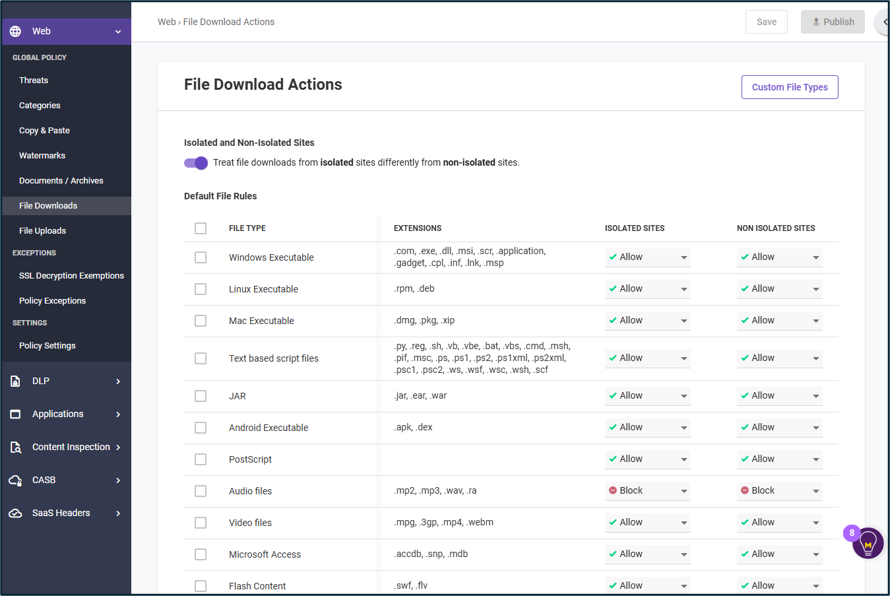Click the DLP document lock icon
Image resolution: width=890 pixels, height=596 pixels.
pos(15,381)
